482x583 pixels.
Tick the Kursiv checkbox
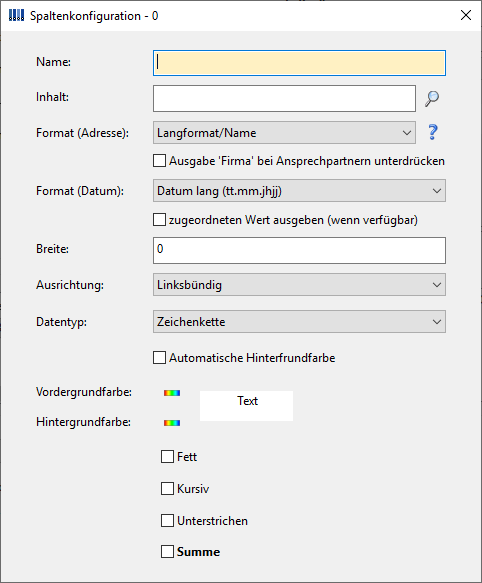(167, 489)
